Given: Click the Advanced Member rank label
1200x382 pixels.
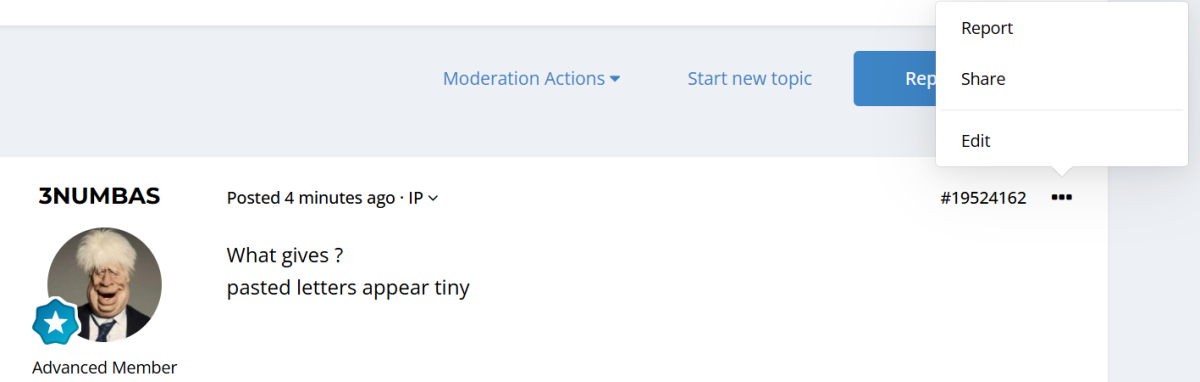Looking at the screenshot, I should click(104, 367).
